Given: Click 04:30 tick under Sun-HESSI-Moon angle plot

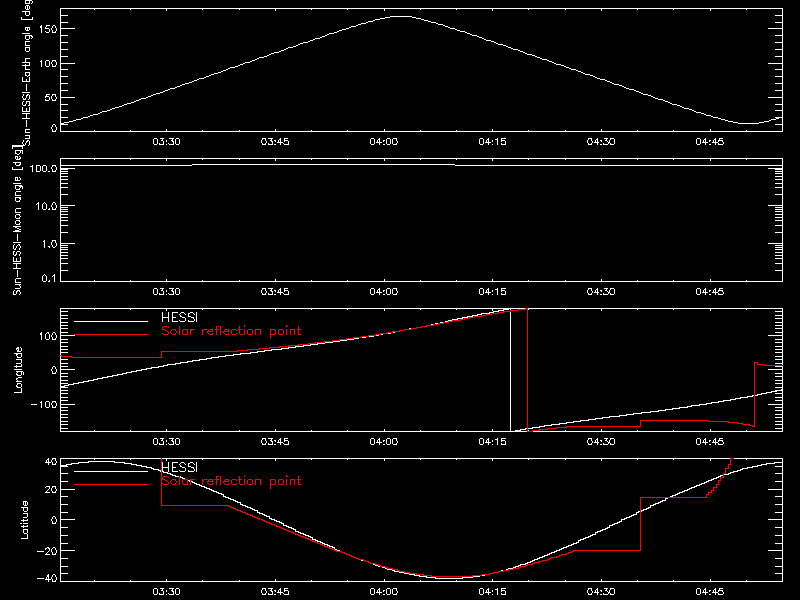Looking at the screenshot, I should click(x=601, y=291).
